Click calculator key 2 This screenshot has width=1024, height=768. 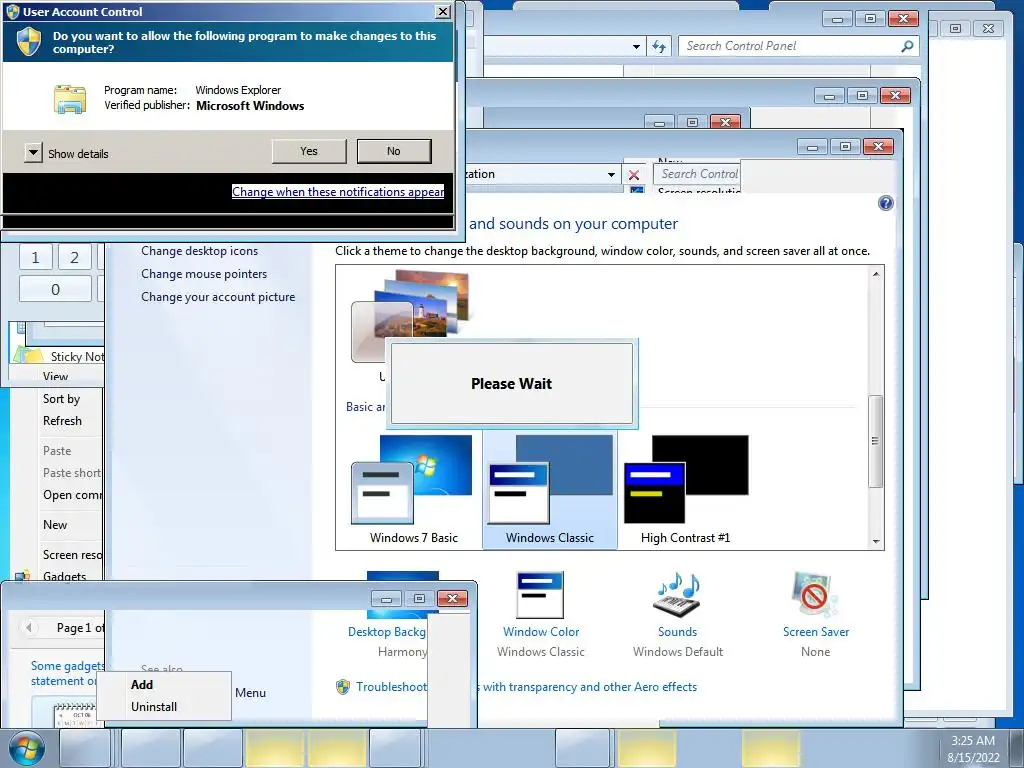click(x=74, y=257)
